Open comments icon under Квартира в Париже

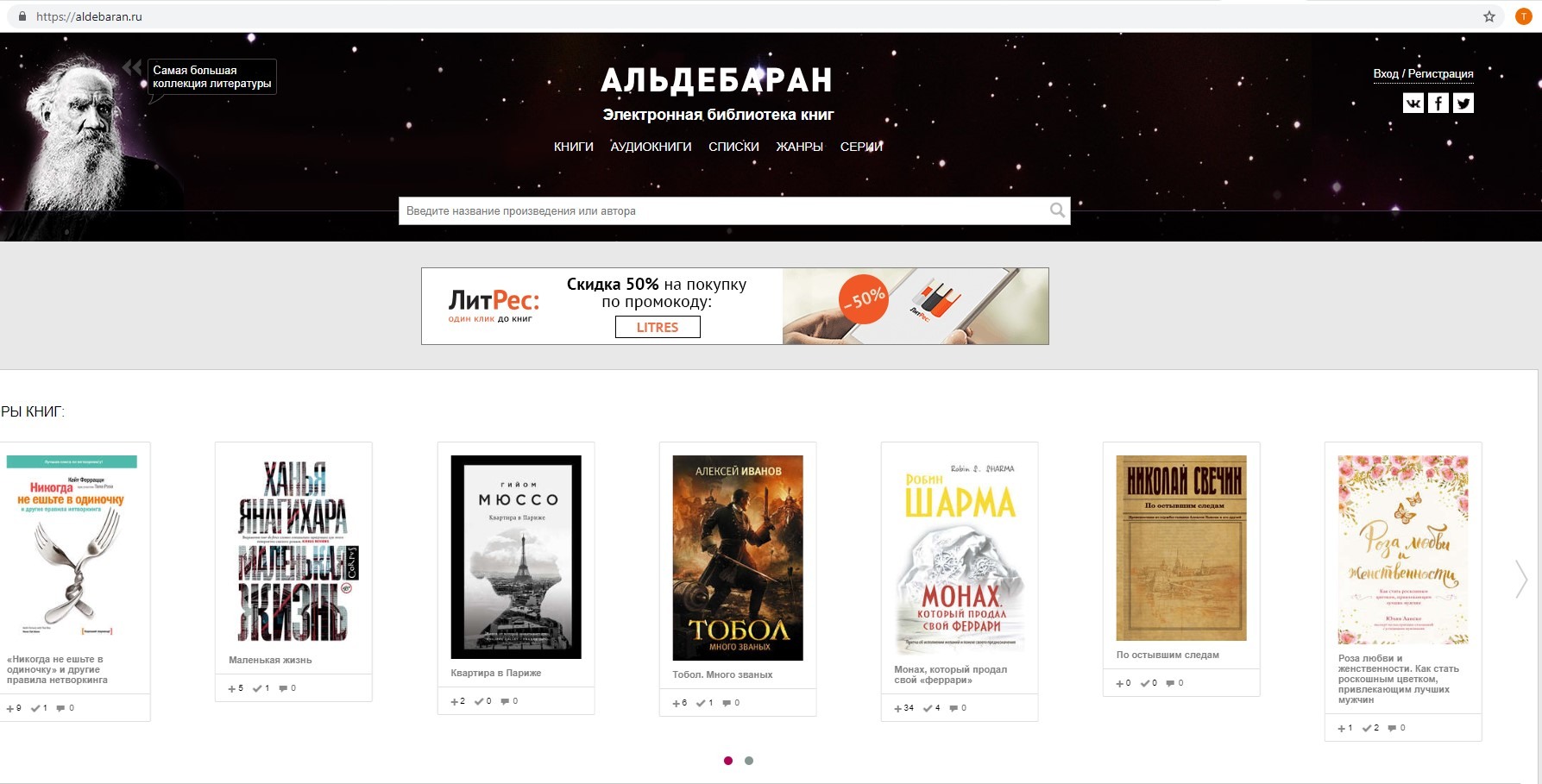pyautogui.click(x=505, y=701)
